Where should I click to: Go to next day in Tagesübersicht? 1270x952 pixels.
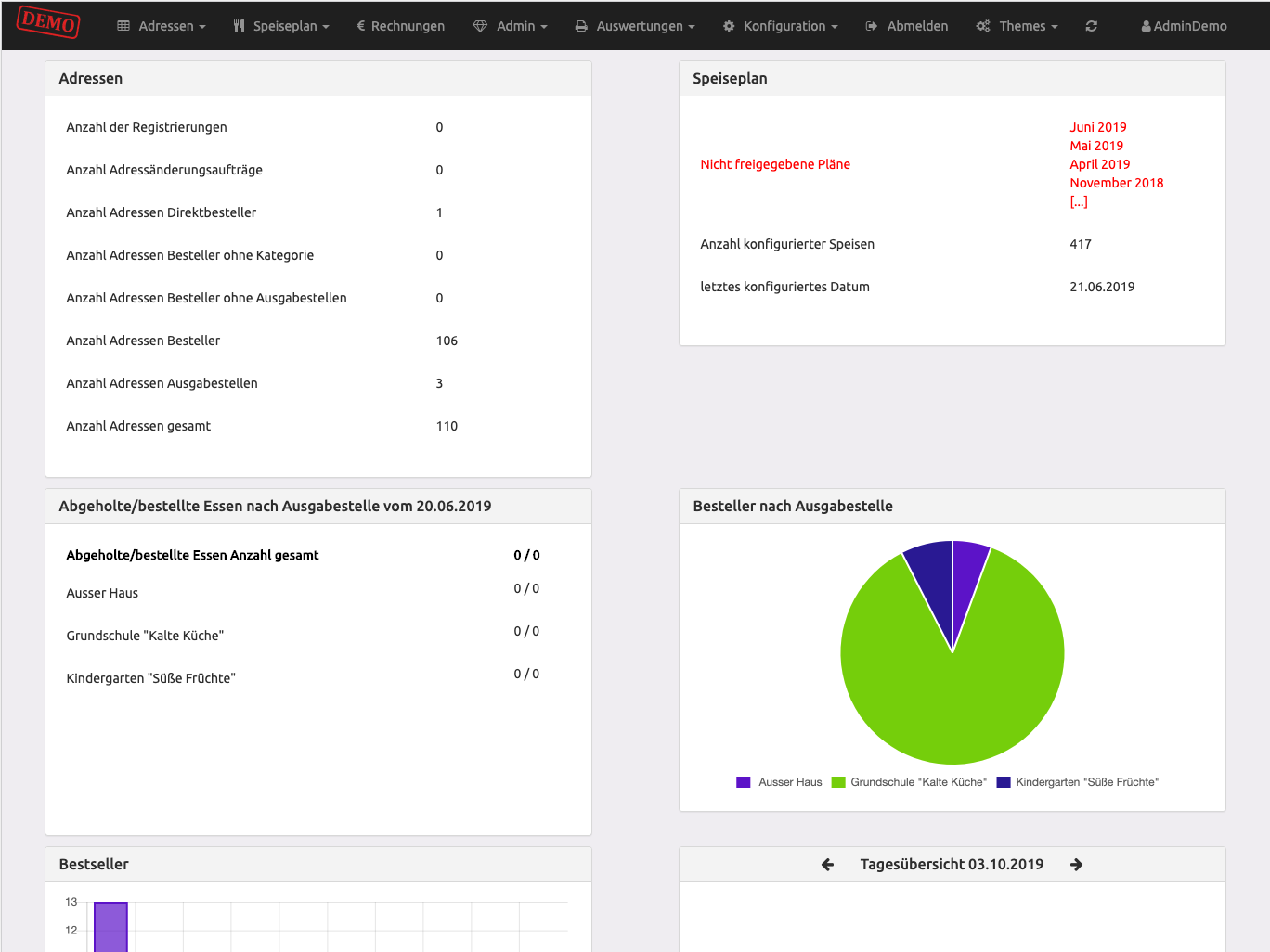click(1077, 865)
